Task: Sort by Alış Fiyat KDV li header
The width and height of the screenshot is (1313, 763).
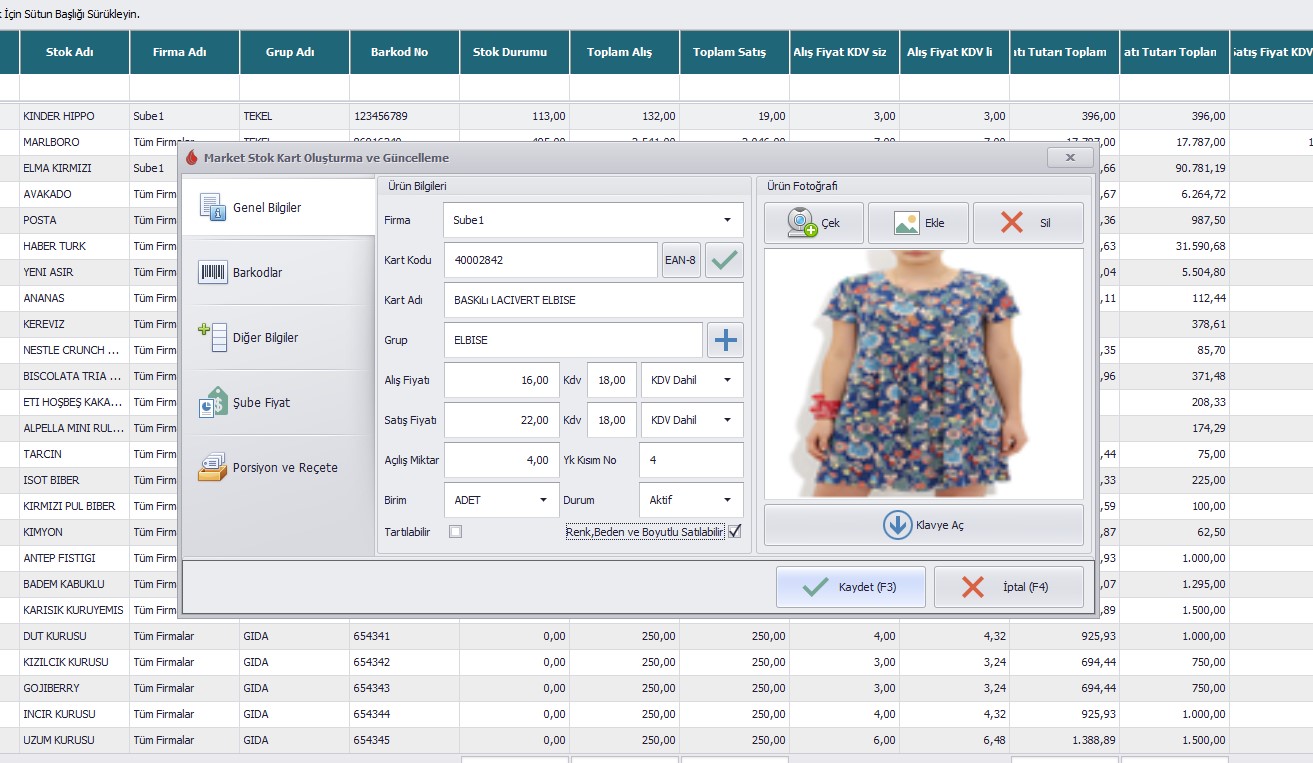Action: tap(954, 52)
